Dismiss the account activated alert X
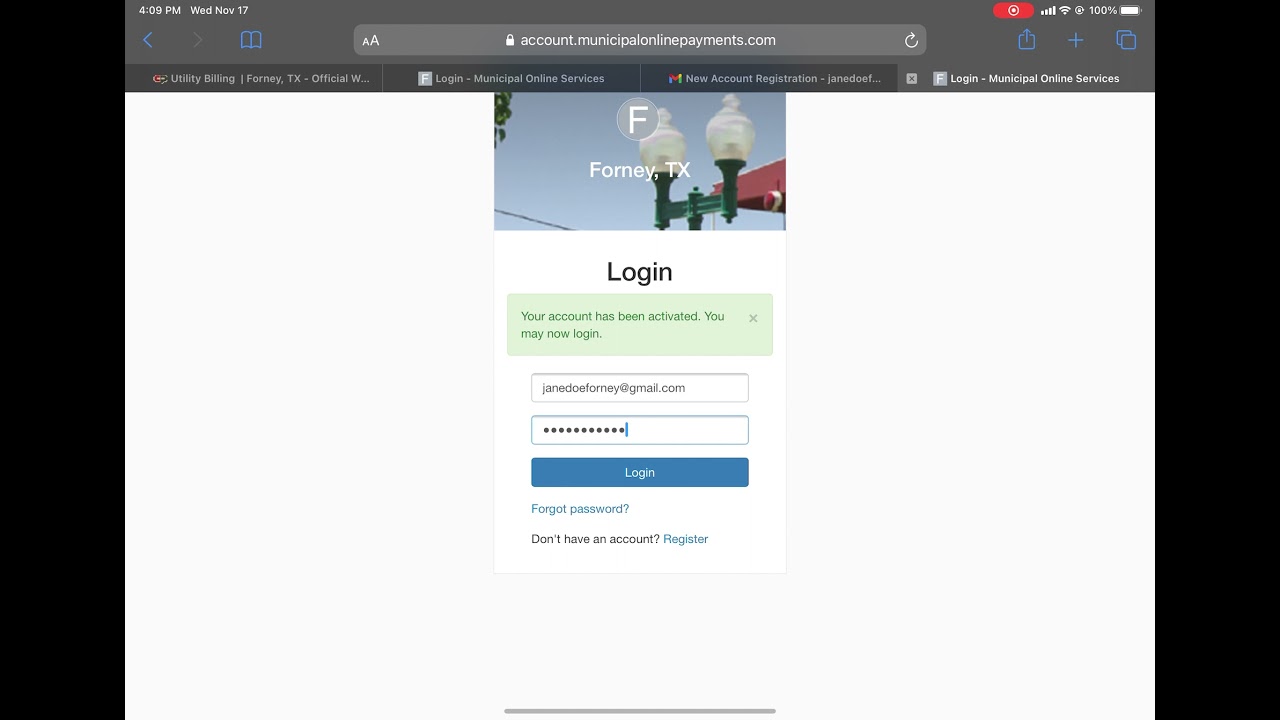 [x=753, y=318]
